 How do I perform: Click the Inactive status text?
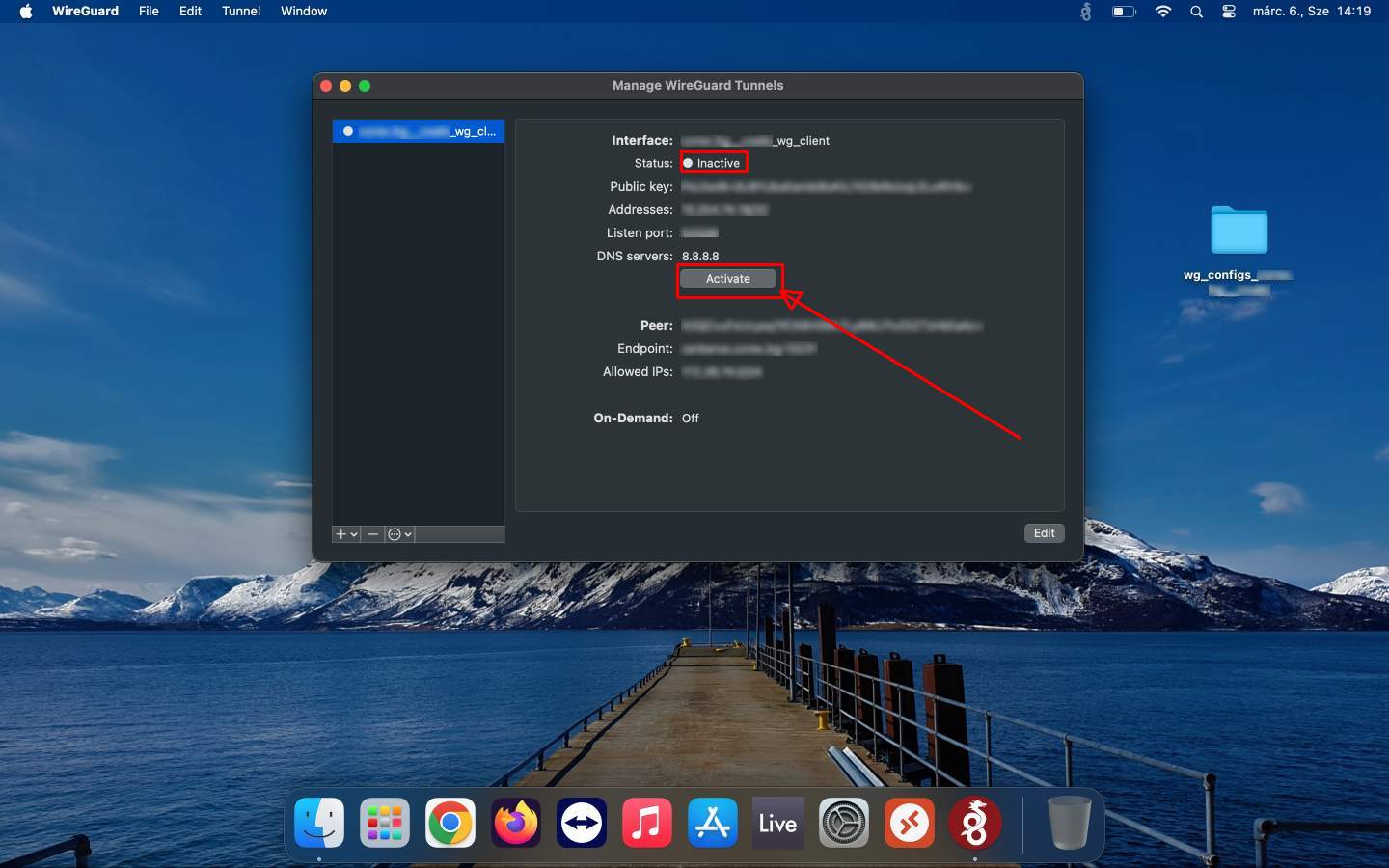click(718, 163)
